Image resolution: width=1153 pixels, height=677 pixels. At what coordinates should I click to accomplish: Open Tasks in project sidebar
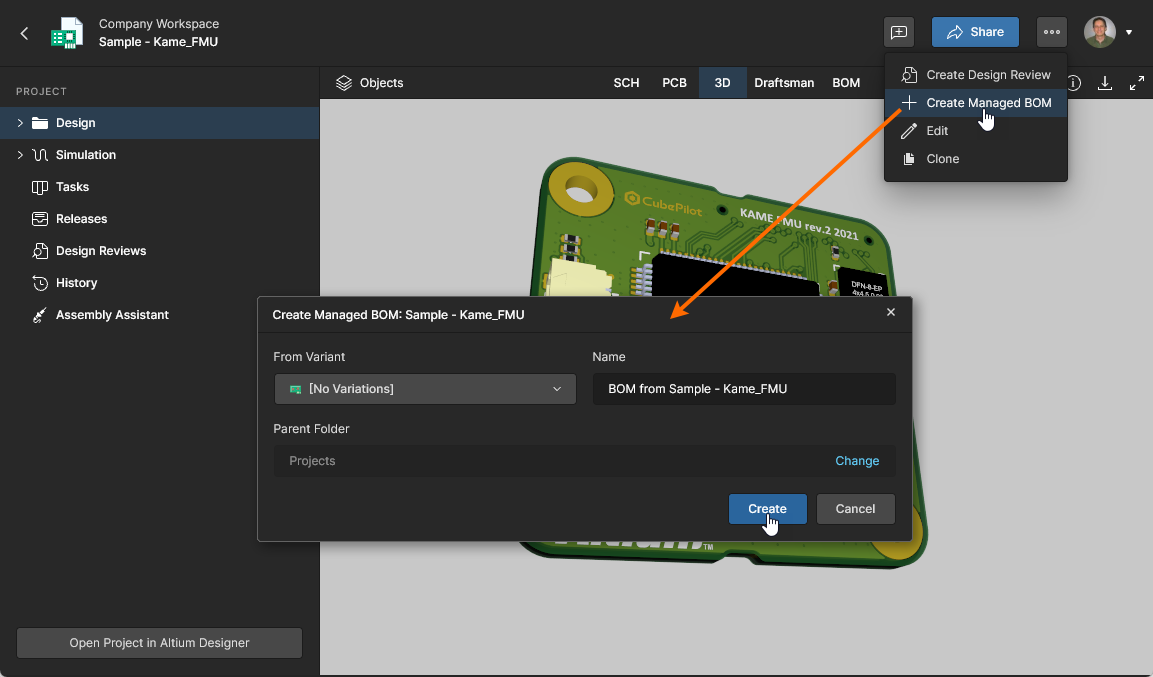tap(160, 187)
